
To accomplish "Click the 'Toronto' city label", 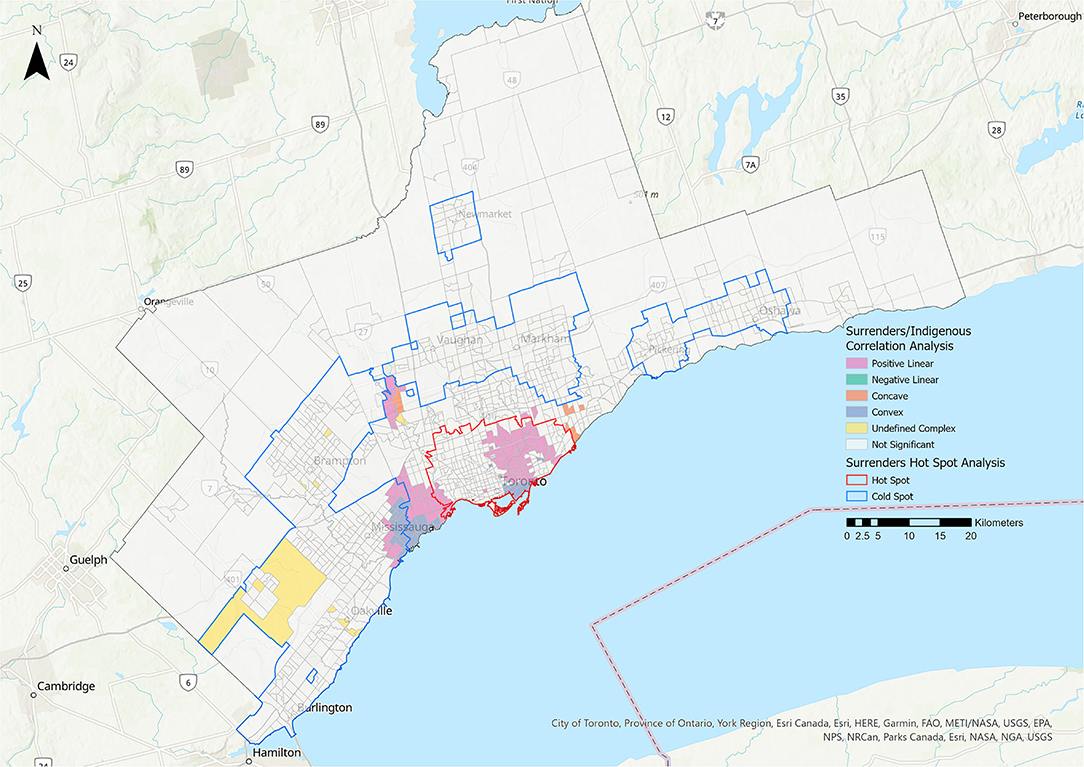I will pos(525,481).
